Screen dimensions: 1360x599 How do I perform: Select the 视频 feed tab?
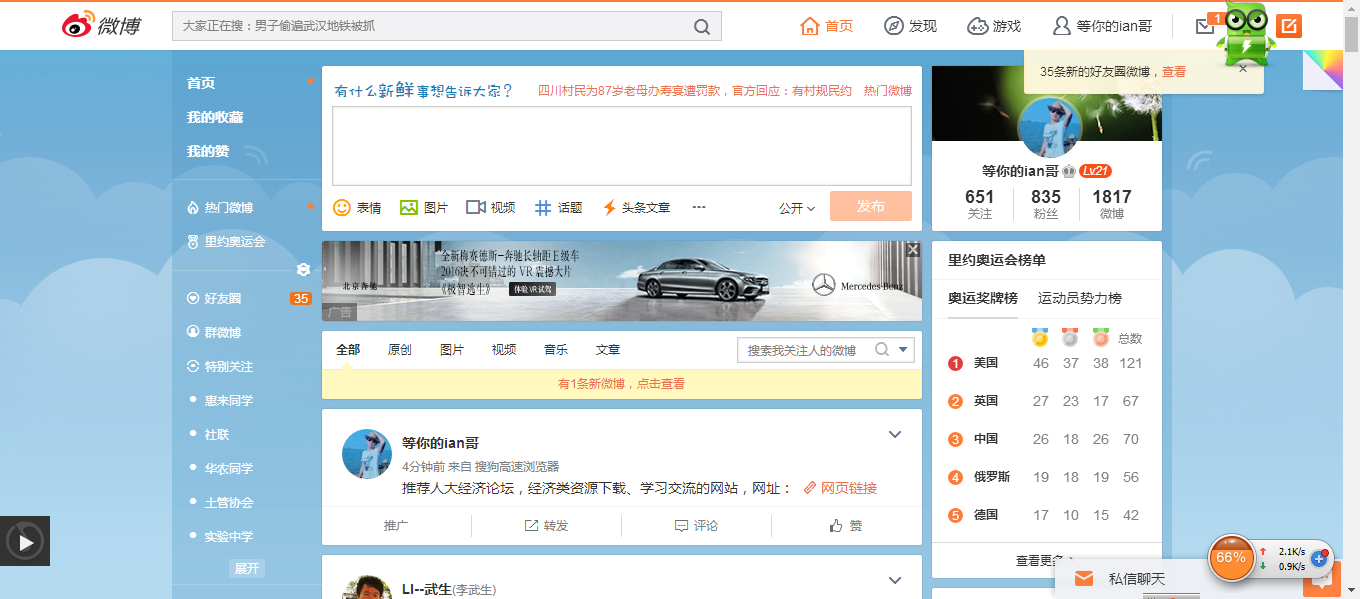(504, 350)
